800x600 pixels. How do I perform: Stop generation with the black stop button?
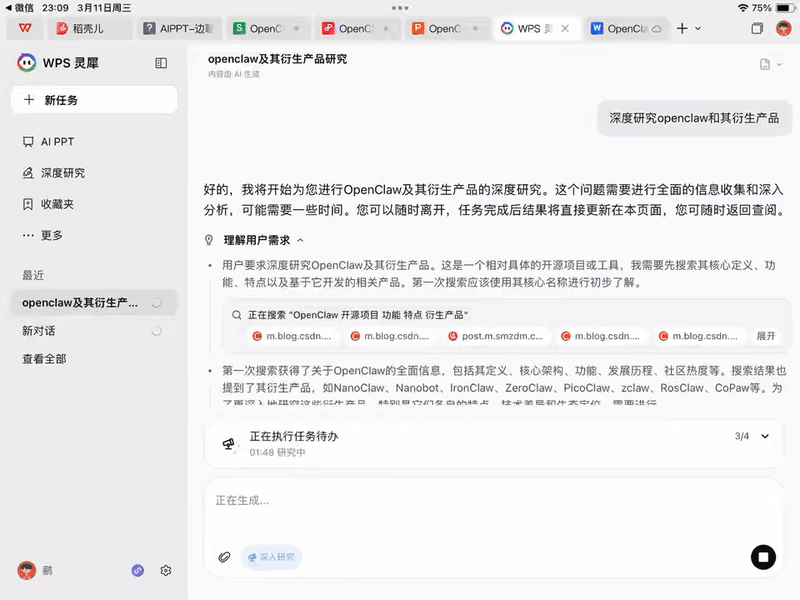[763, 557]
